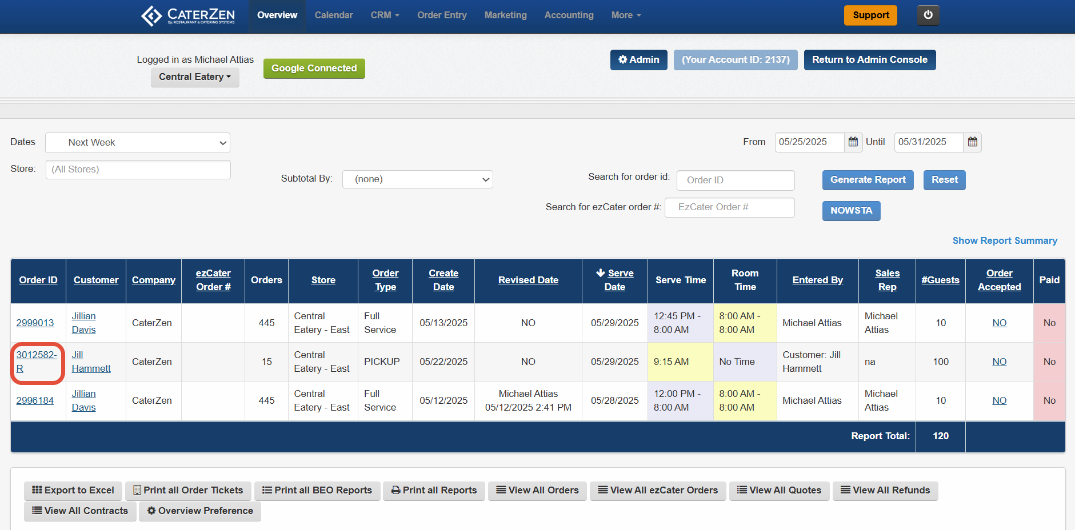1075x530 pixels.
Task: Expand the CRM menu
Action: (x=385, y=15)
